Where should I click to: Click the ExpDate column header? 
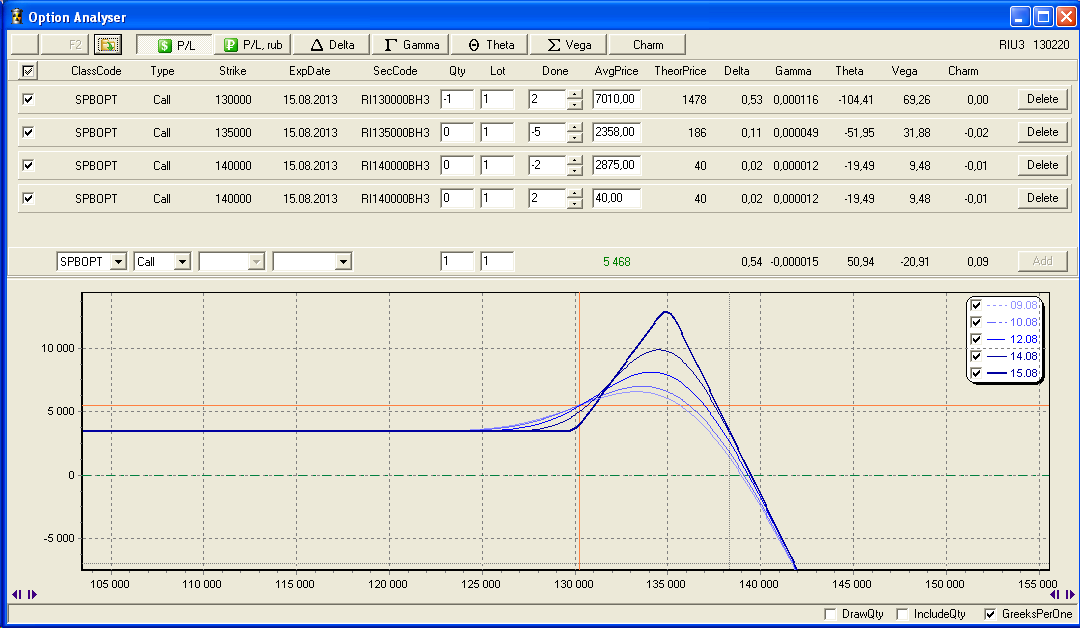click(309, 71)
